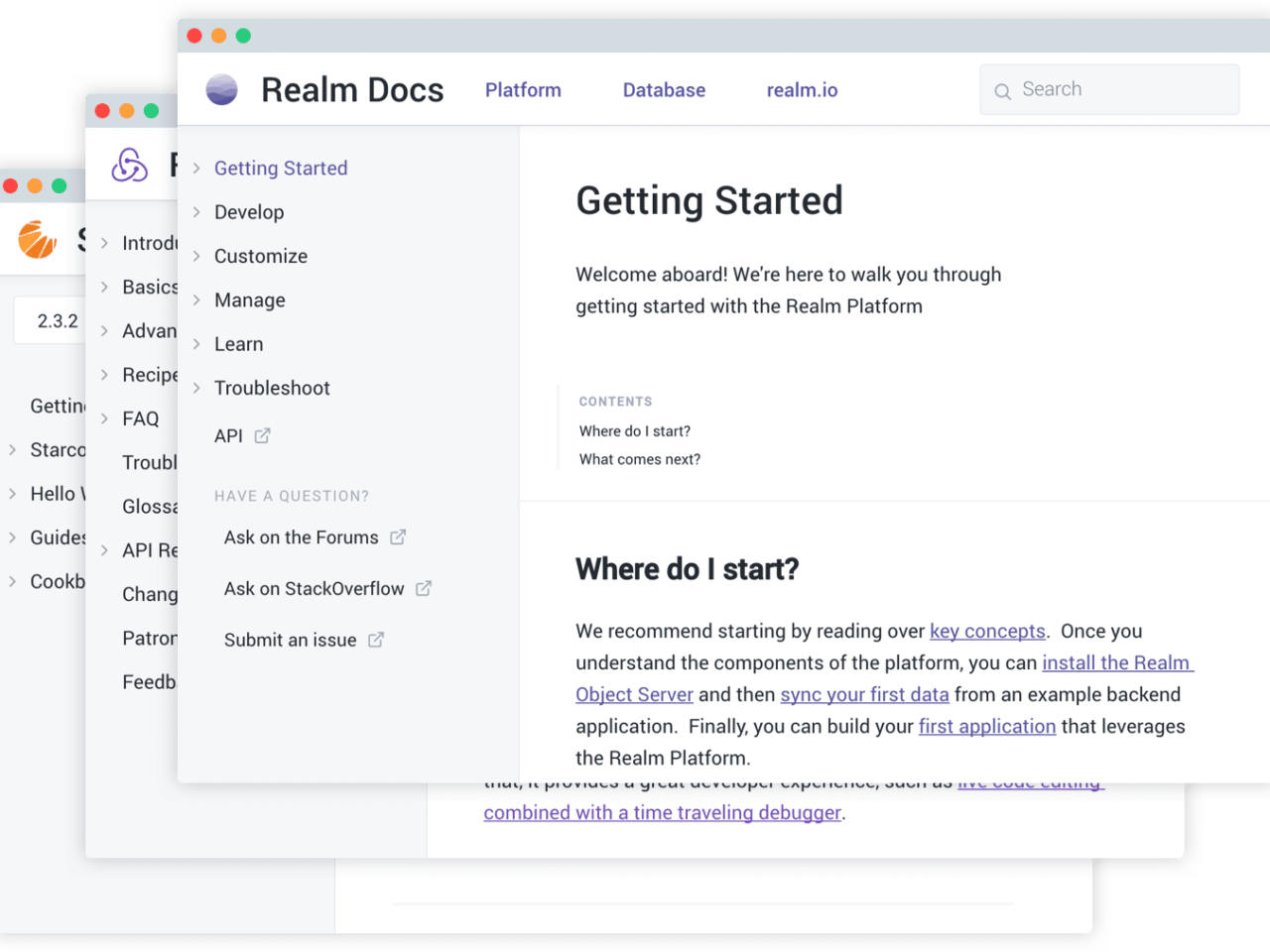Open the Ask on StackOverflow link
The image size is (1270, 952).
coord(314,588)
